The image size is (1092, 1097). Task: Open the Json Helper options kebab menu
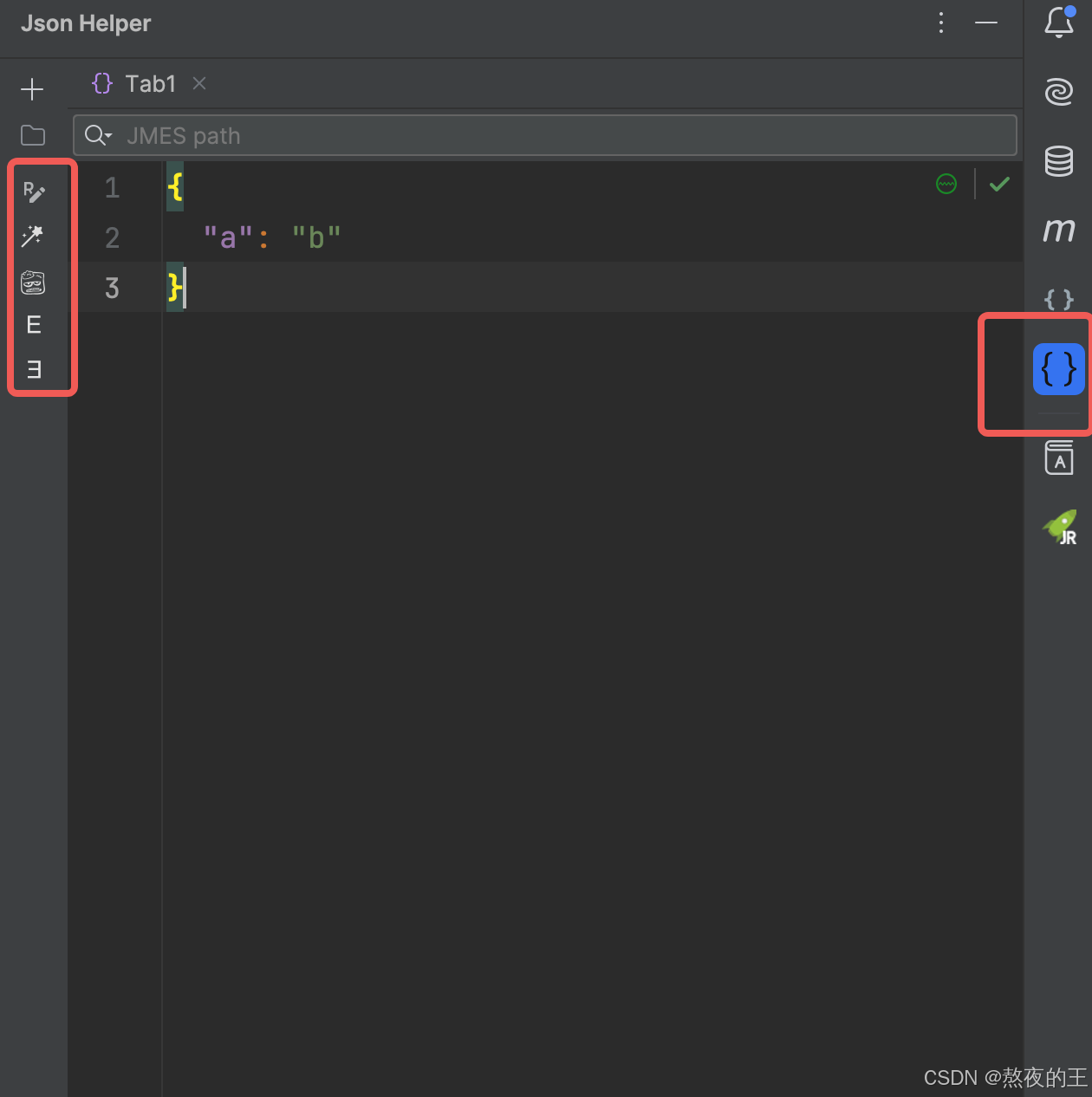pos(941,23)
